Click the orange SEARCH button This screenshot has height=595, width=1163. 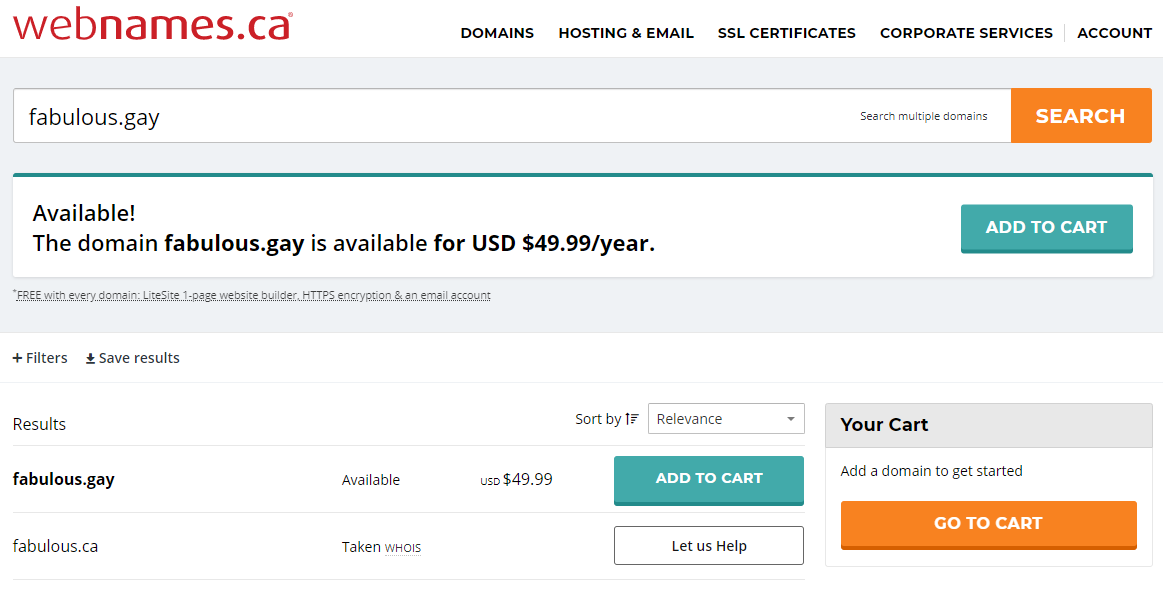(1081, 116)
